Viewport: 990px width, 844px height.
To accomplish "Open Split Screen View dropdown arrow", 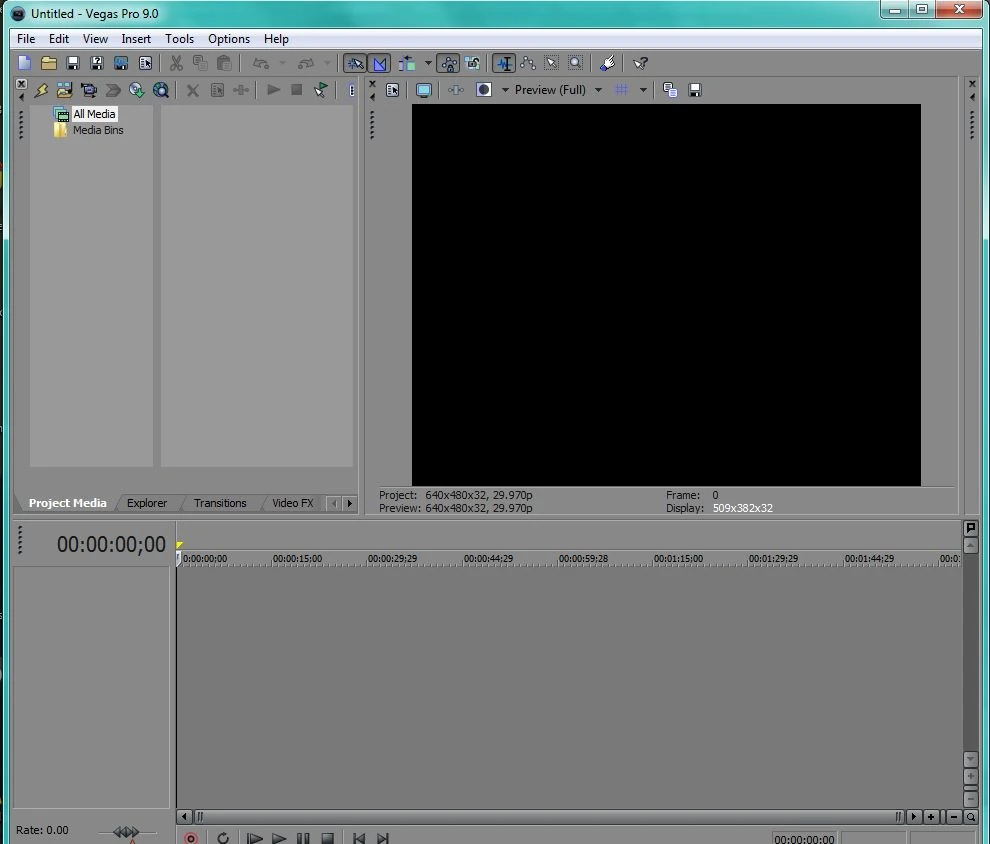I will (505, 90).
